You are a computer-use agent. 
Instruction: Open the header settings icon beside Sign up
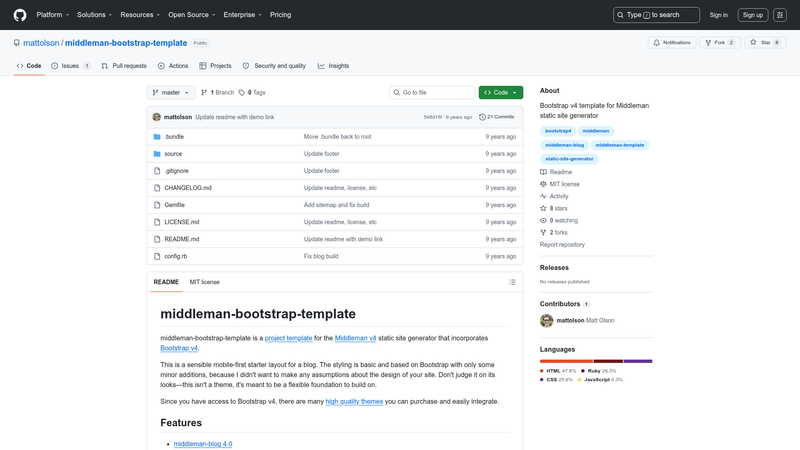(780, 15)
